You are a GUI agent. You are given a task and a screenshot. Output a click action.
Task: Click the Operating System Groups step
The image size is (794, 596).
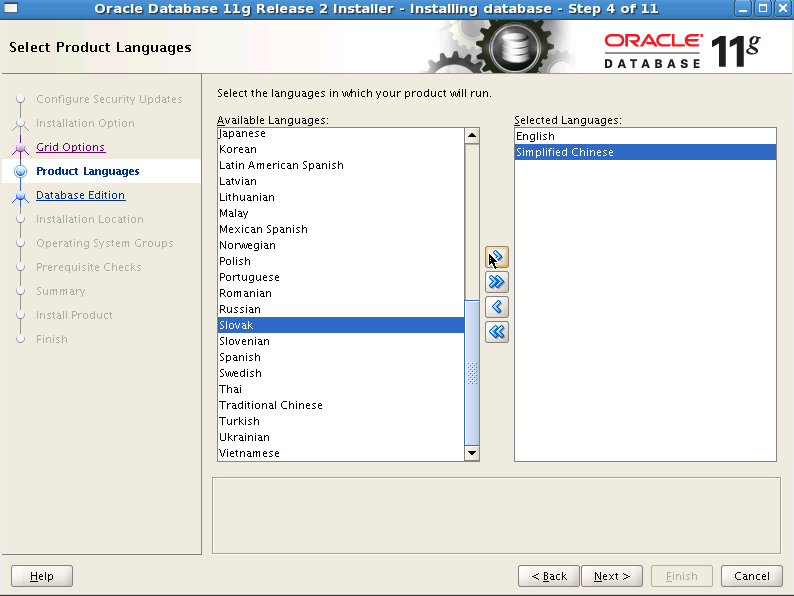[104, 243]
